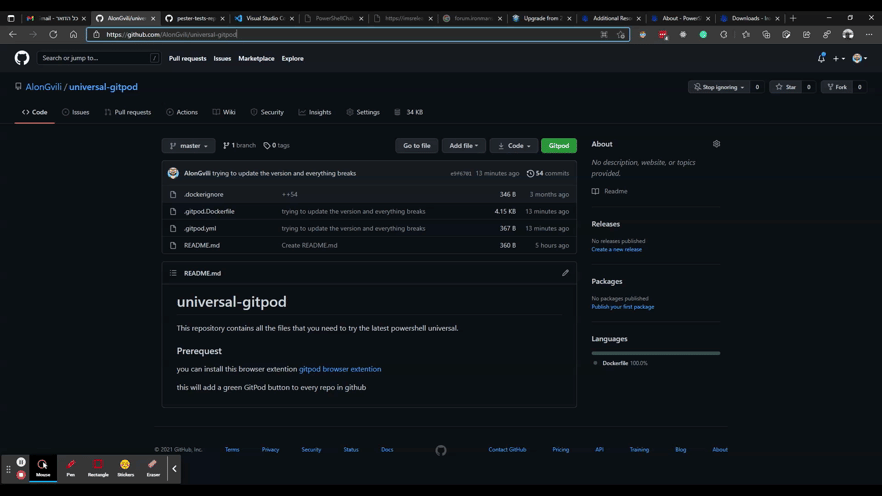Edit README with pencil icon
This screenshot has width=882, height=496.
565,273
